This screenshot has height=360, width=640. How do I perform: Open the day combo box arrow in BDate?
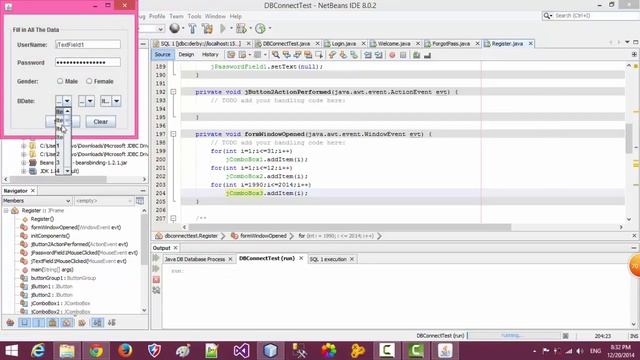point(67,101)
